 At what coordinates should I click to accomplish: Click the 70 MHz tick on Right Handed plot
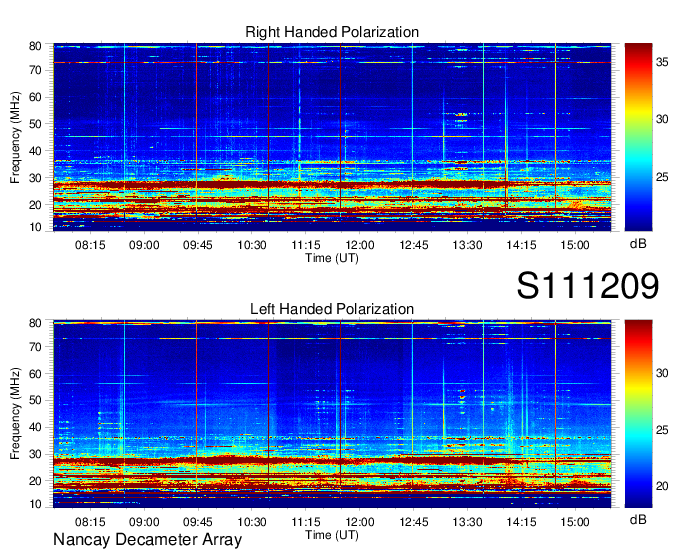pos(35,70)
